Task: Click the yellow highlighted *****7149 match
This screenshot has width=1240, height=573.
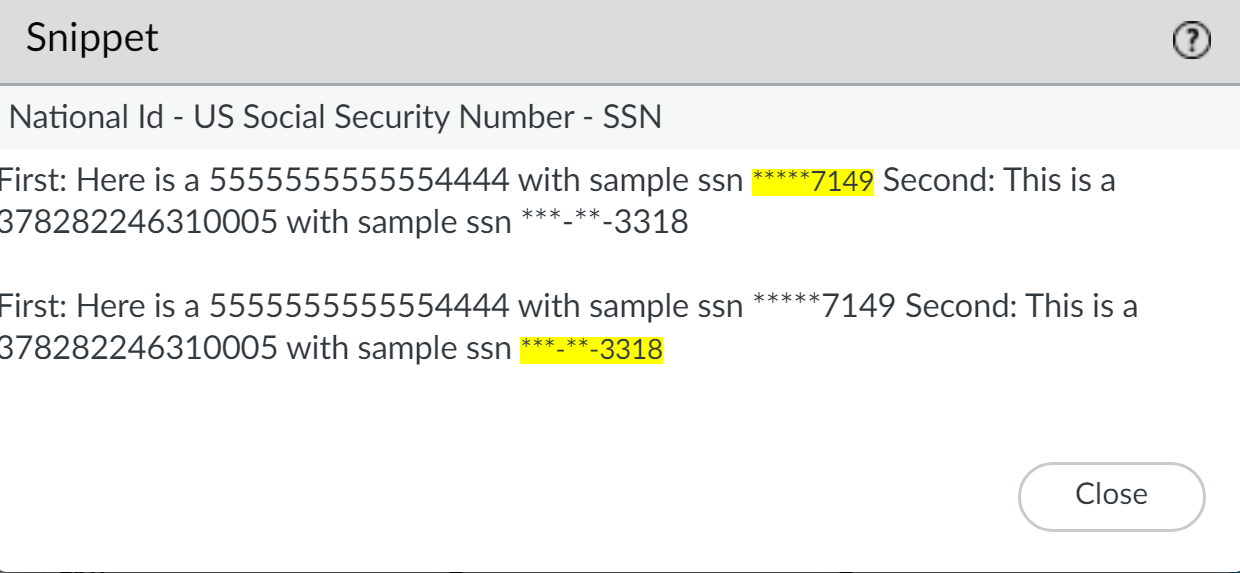Action: point(813,182)
